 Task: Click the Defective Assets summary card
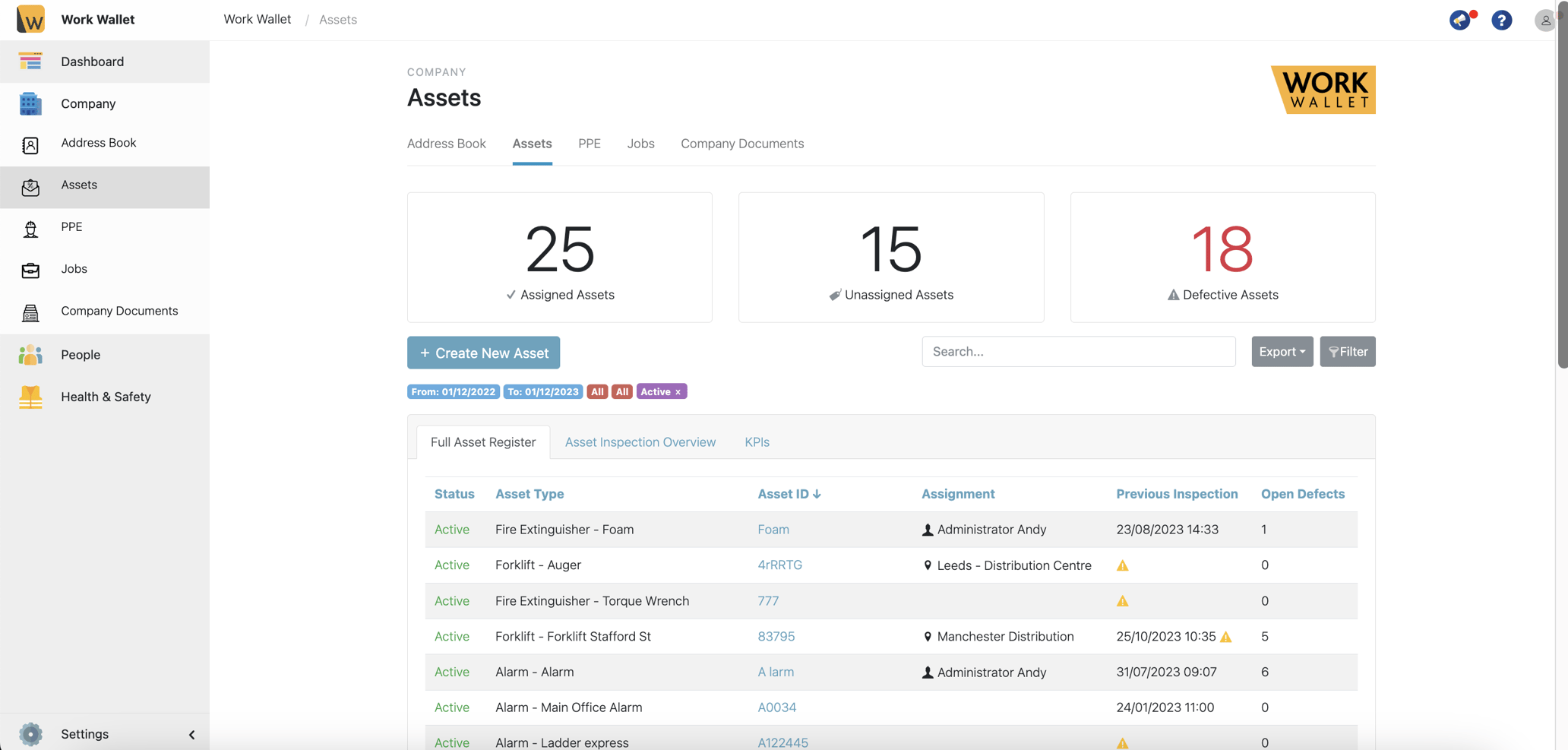(x=1222, y=258)
